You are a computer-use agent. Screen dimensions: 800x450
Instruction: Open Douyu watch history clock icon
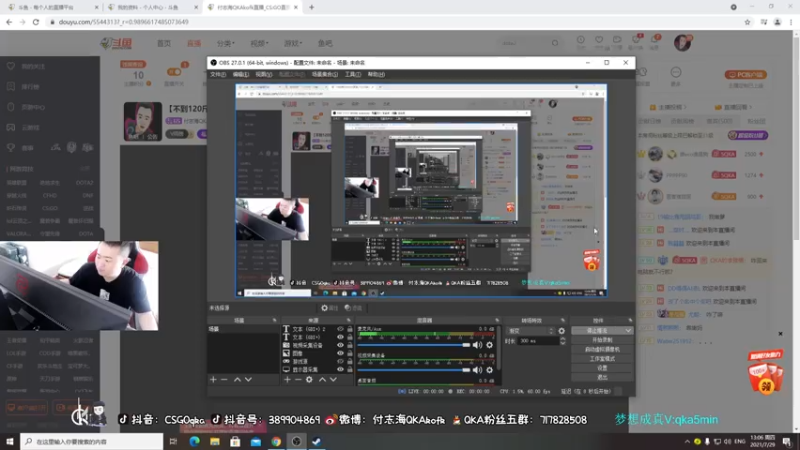point(581,40)
